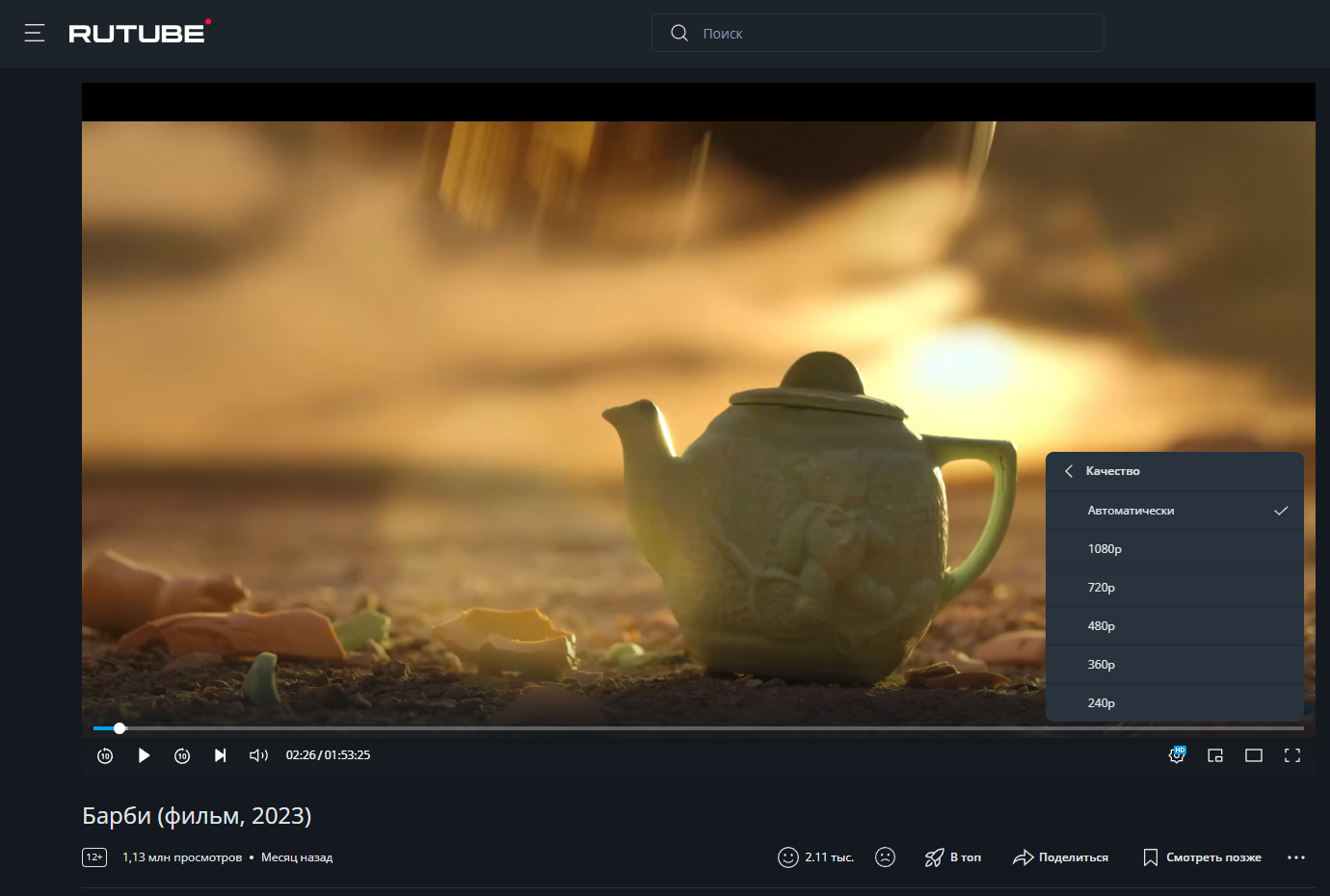This screenshot has height=896, width=1330.
Task: Play the Барби video
Action: (144, 755)
